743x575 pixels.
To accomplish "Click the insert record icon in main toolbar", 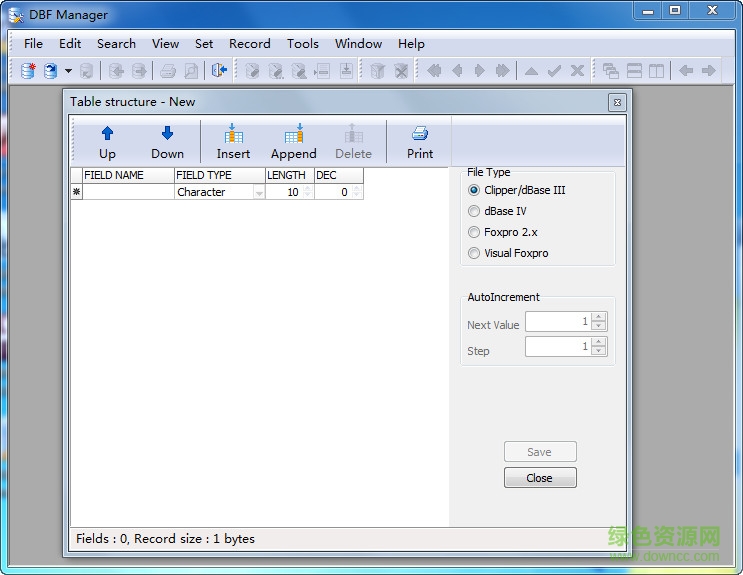I will (322, 71).
